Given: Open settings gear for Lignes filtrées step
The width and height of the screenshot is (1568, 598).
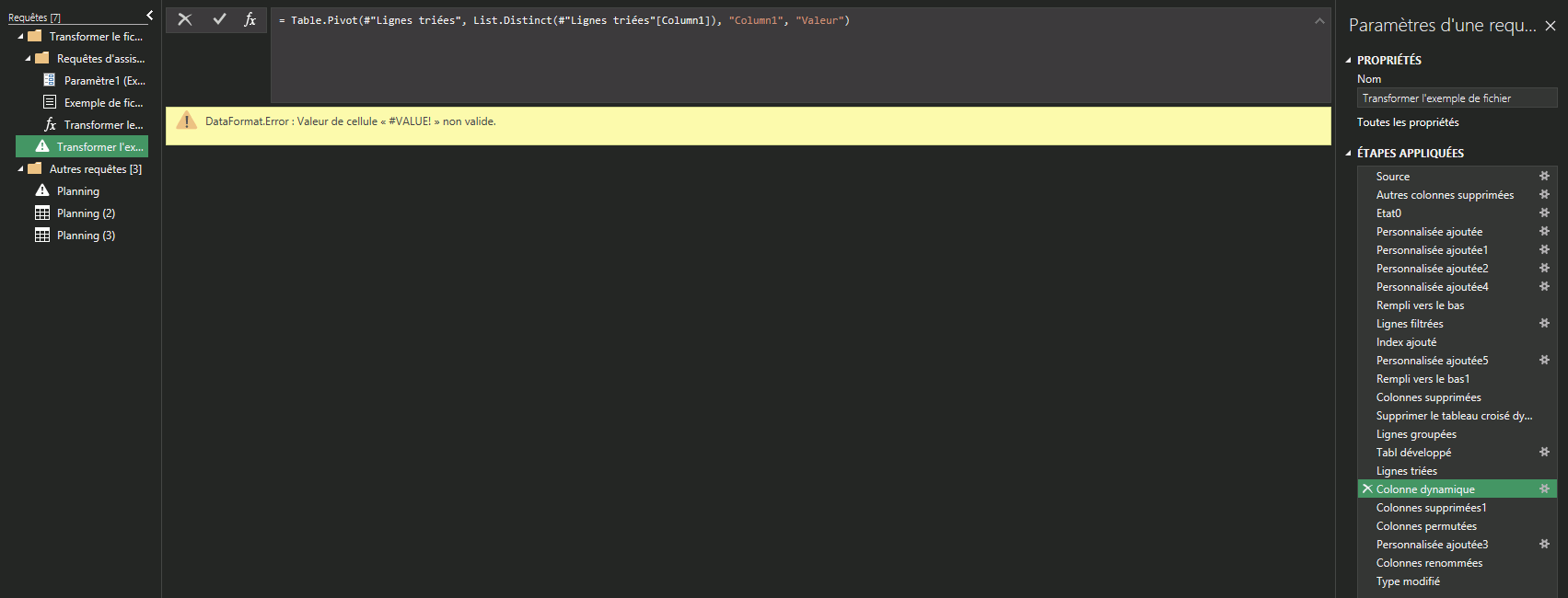Looking at the screenshot, I should pos(1544,323).
